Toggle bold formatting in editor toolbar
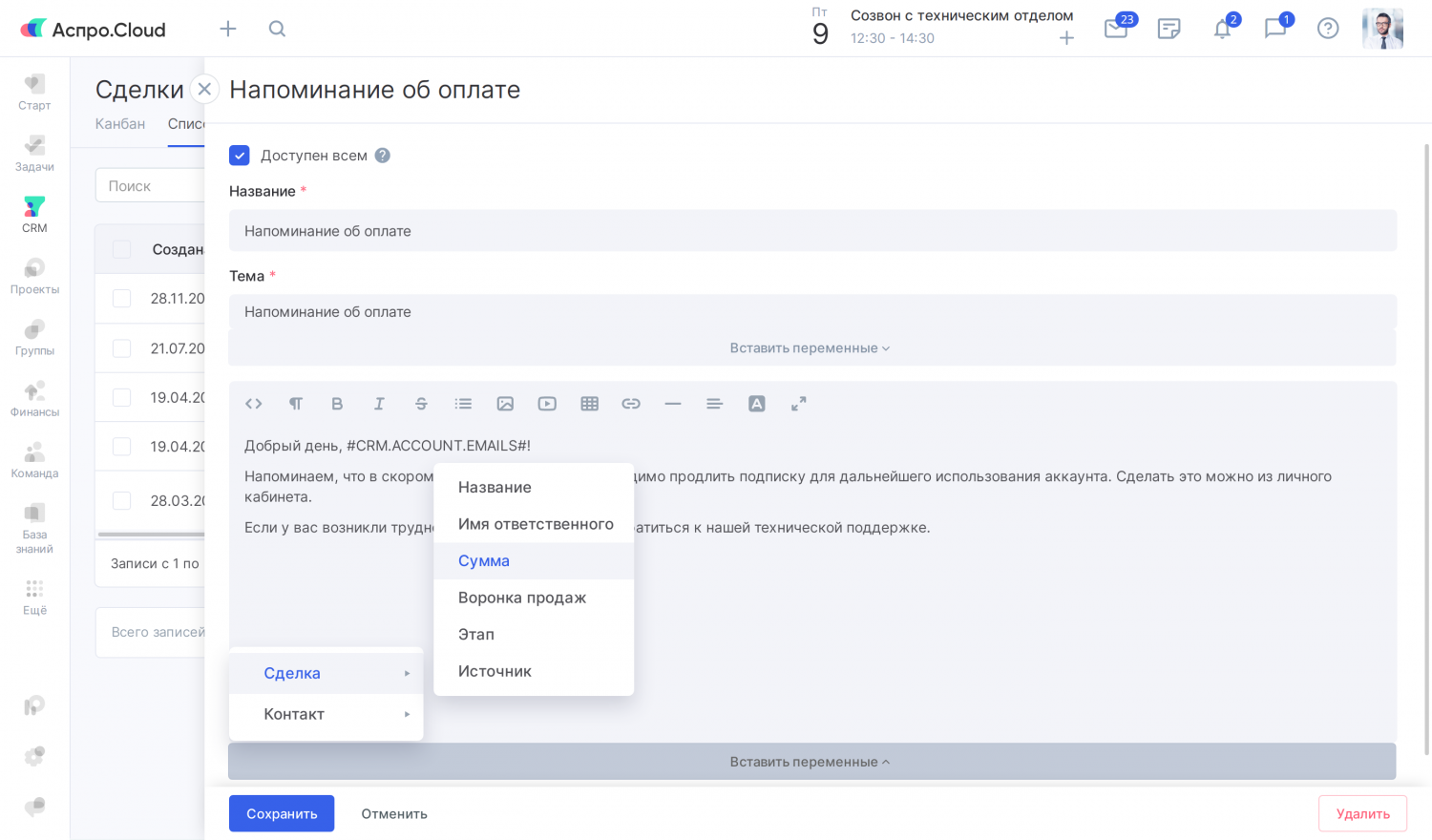 point(337,404)
